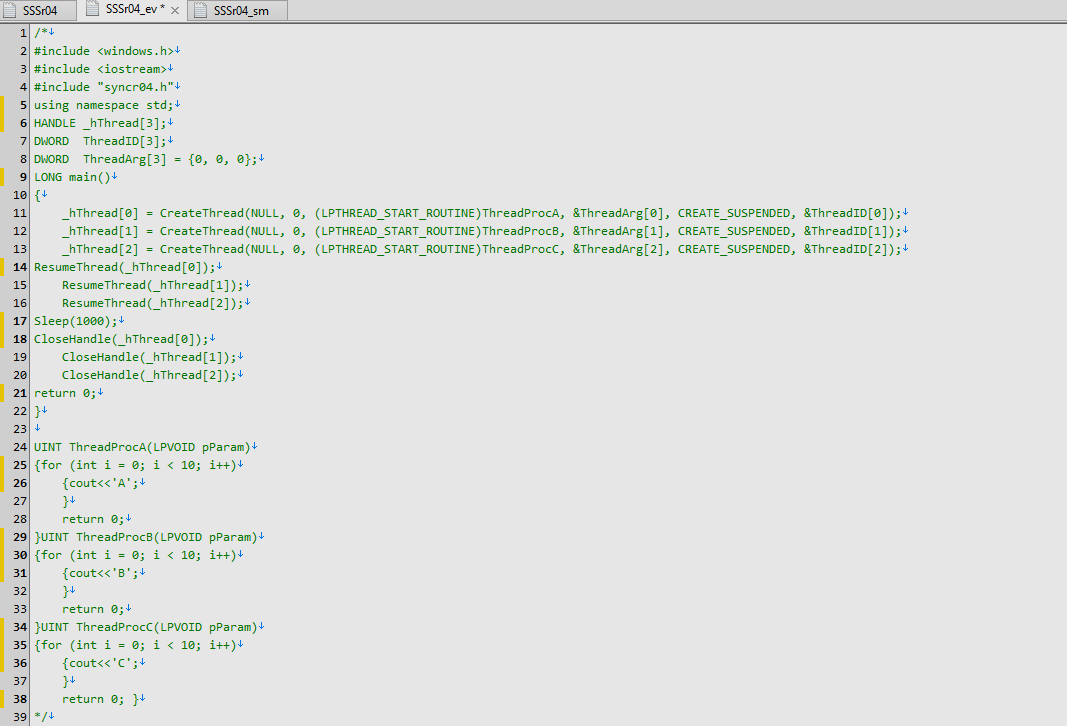Switch to the SSSr04 tab
This screenshot has width=1067, height=726.
click(x=40, y=10)
